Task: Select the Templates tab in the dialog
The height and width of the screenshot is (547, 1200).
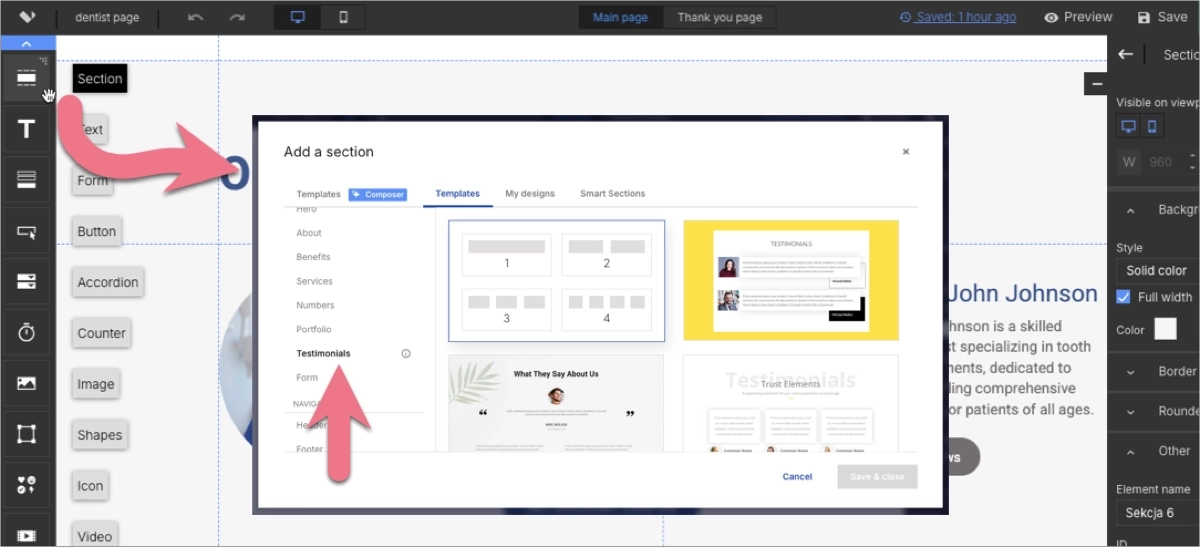Action: point(458,194)
